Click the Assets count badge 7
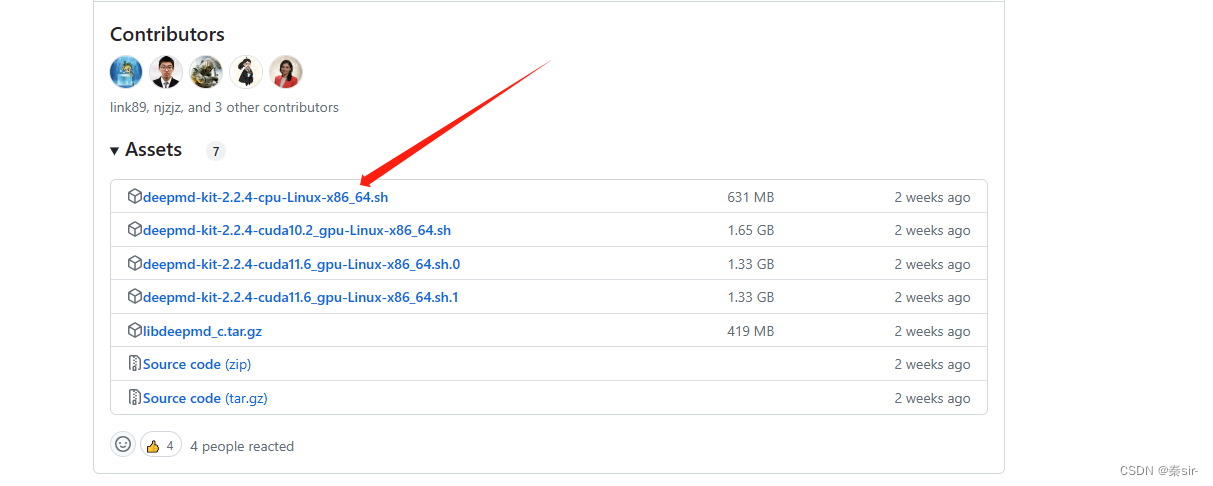1213x486 pixels. click(x=216, y=152)
